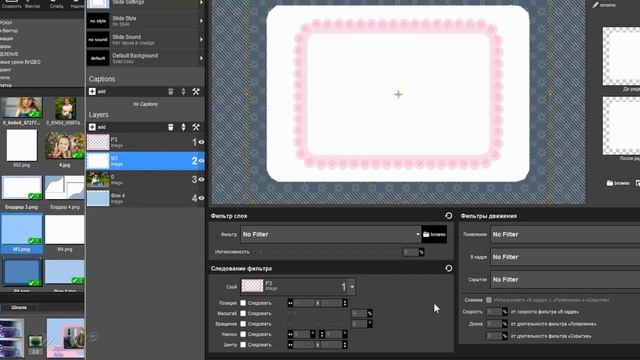Open the Captions tools wrench icon
The width and height of the screenshot is (640, 360).
(196, 91)
